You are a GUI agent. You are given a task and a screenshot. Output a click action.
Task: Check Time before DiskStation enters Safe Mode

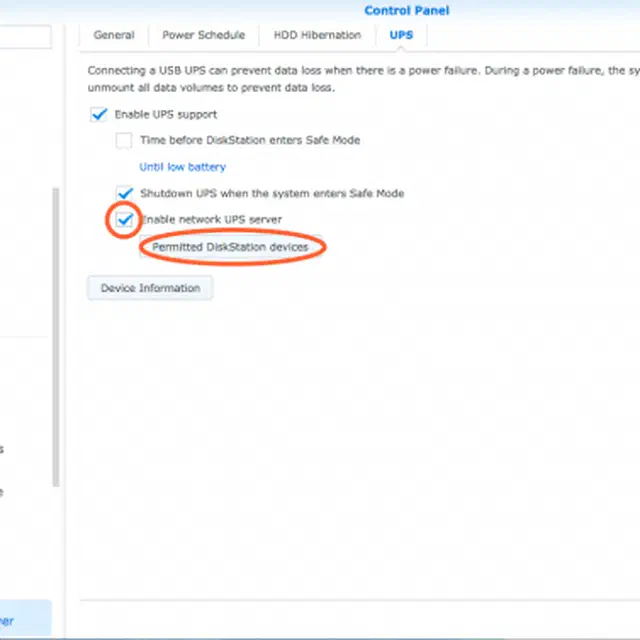coord(124,140)
